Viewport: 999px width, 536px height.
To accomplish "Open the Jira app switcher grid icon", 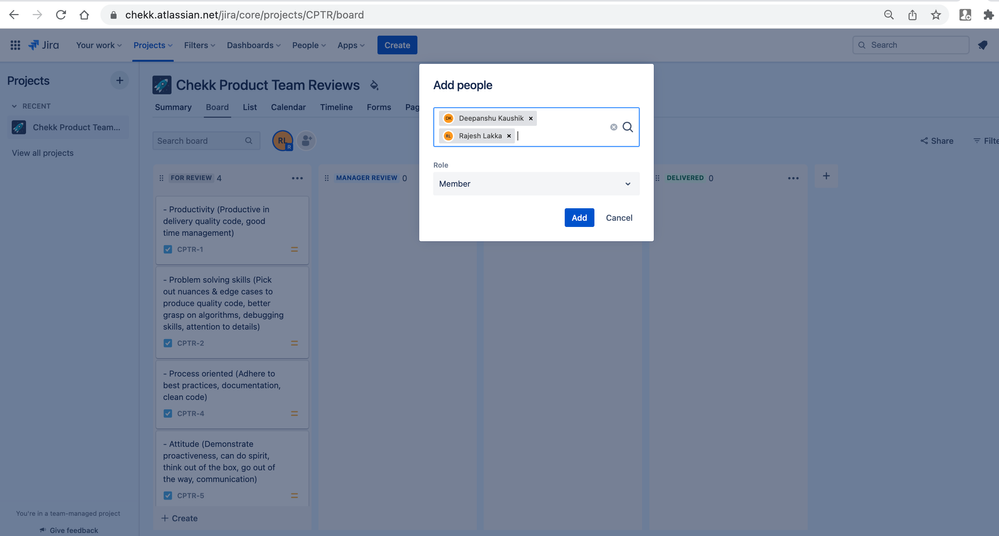I will click(x=15, y=45).
